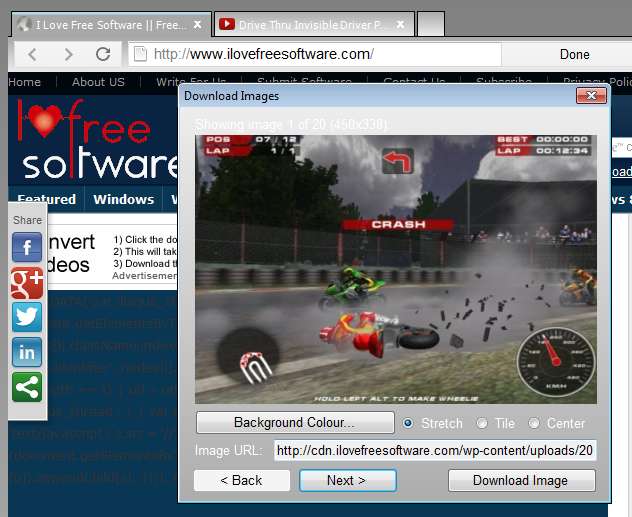Share on Google Plus from the Share sidebar

[x=27, y=283]
